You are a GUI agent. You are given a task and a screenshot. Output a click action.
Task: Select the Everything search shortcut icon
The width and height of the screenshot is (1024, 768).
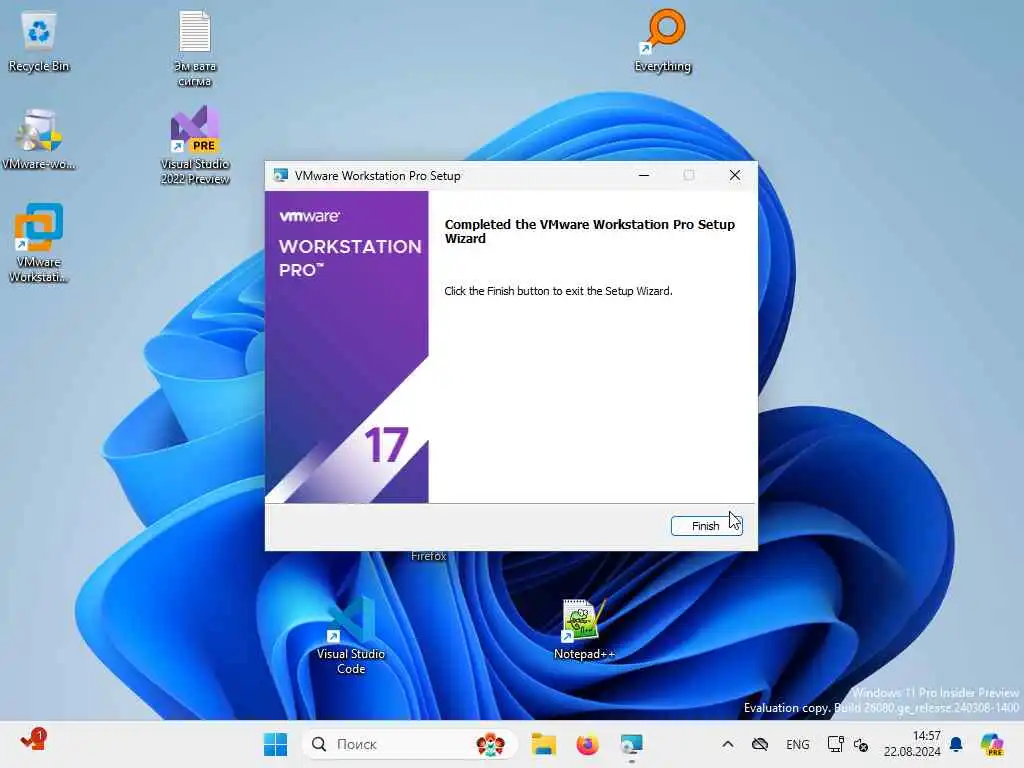click(x=663, y=40)
